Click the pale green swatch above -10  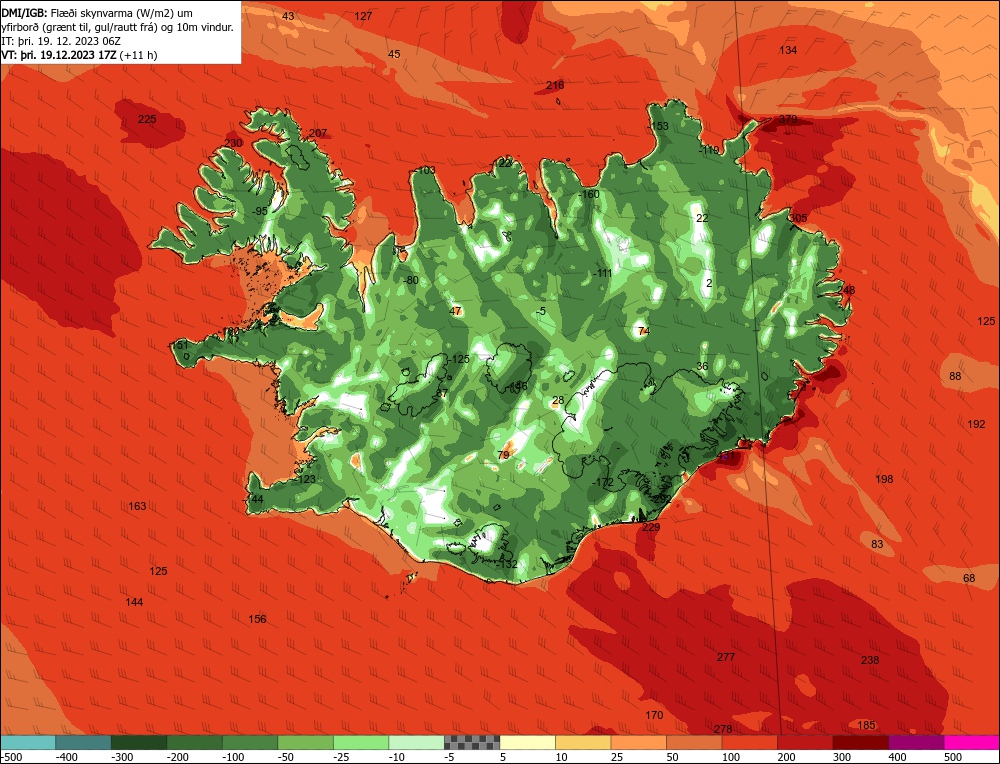(x=416, y=742)
